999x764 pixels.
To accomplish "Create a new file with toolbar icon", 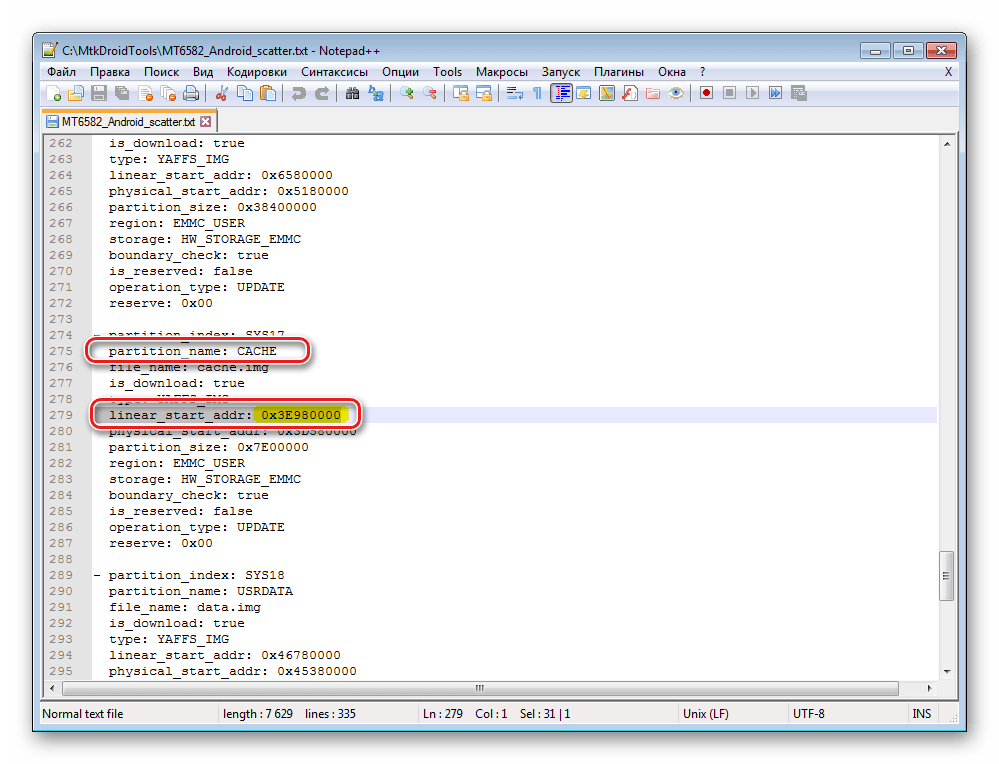I will [54, 94].
